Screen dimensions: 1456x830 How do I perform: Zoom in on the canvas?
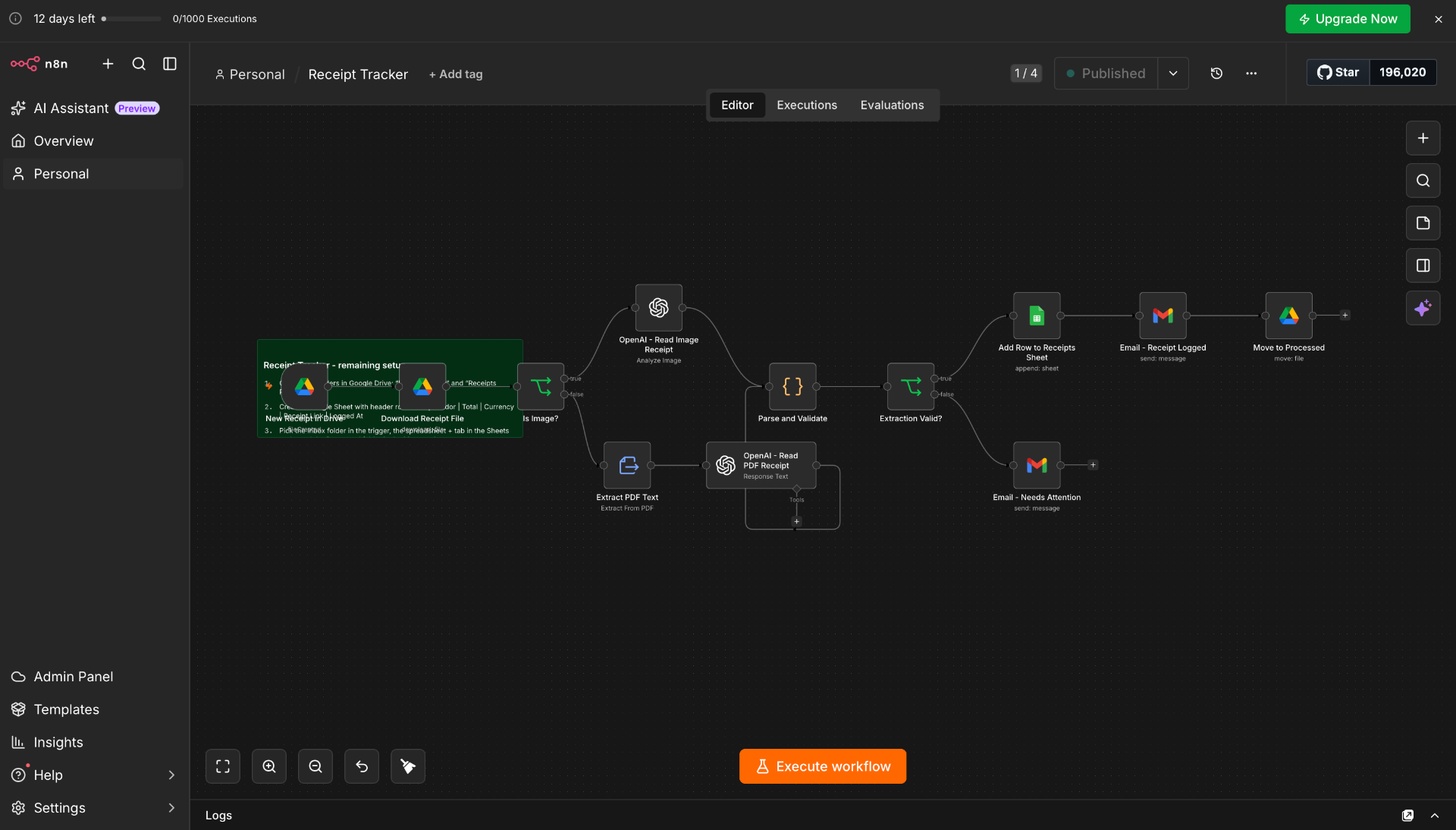coord(269,766)
